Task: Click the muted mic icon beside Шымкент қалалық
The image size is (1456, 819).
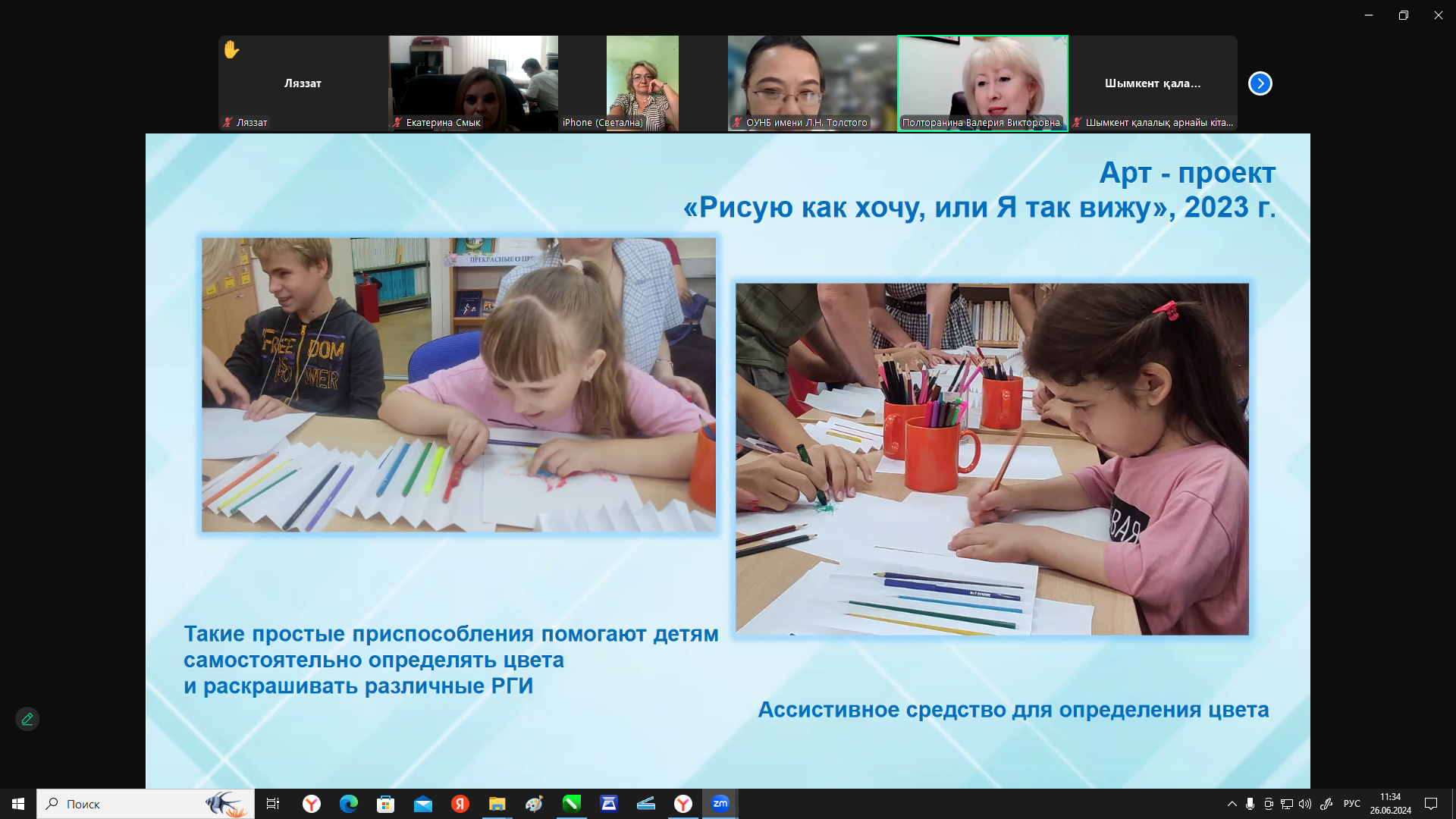Action: point(1077,122)
